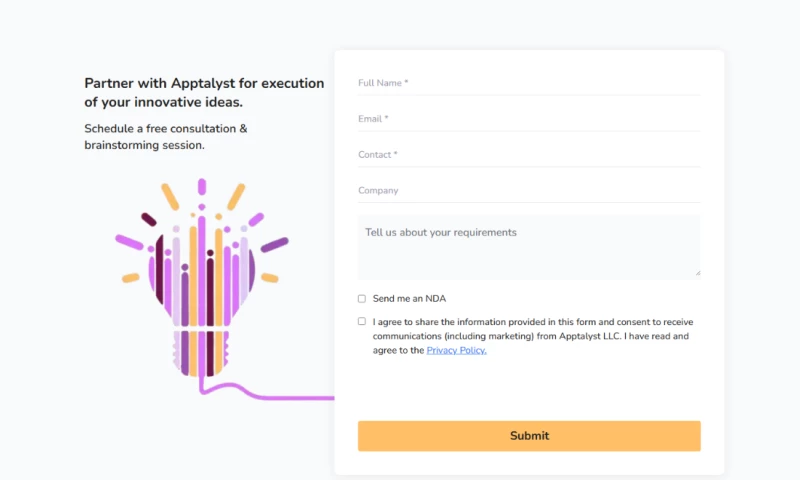800x480 pixels.
Task: Click into the Company field
Action: point(529,190)
